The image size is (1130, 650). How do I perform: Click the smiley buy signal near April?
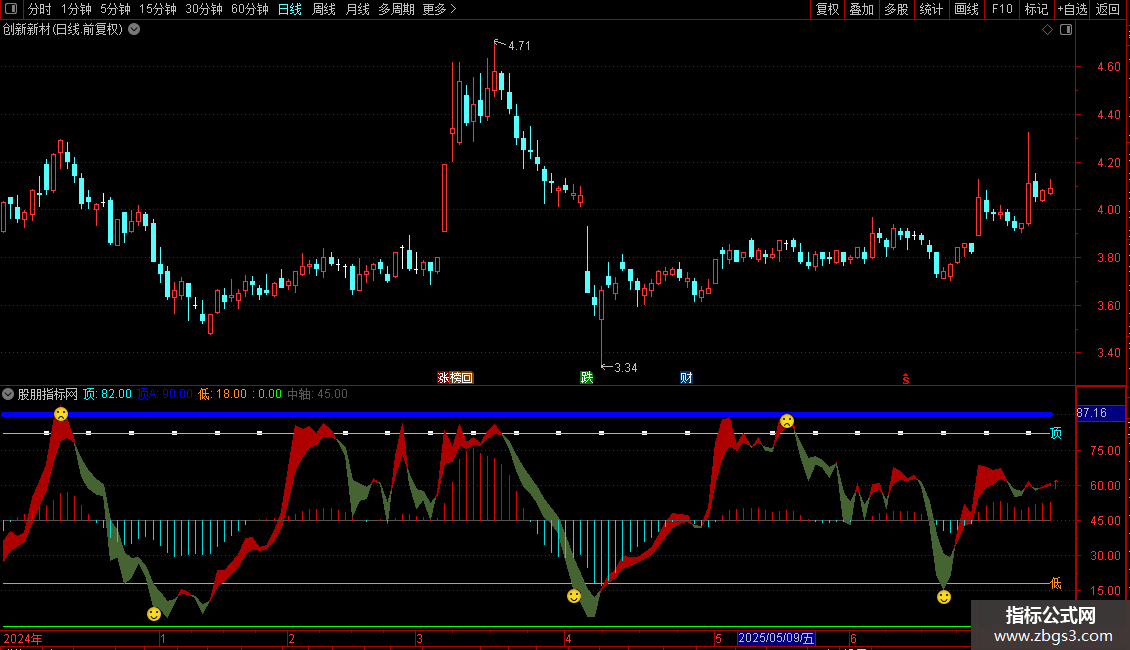pos(574,596)
